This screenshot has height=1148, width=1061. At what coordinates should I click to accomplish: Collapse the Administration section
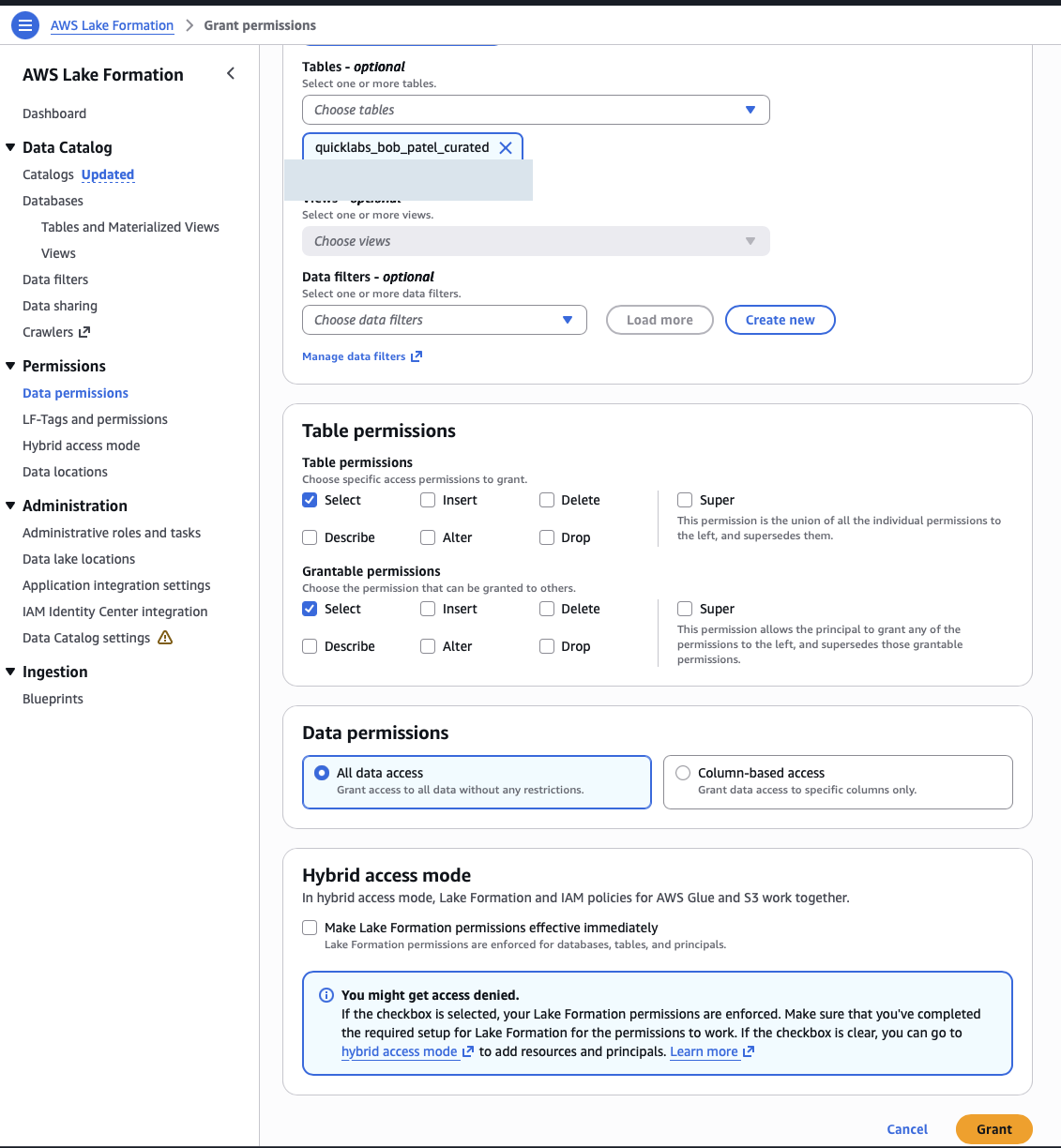click(x=11, y=506)
